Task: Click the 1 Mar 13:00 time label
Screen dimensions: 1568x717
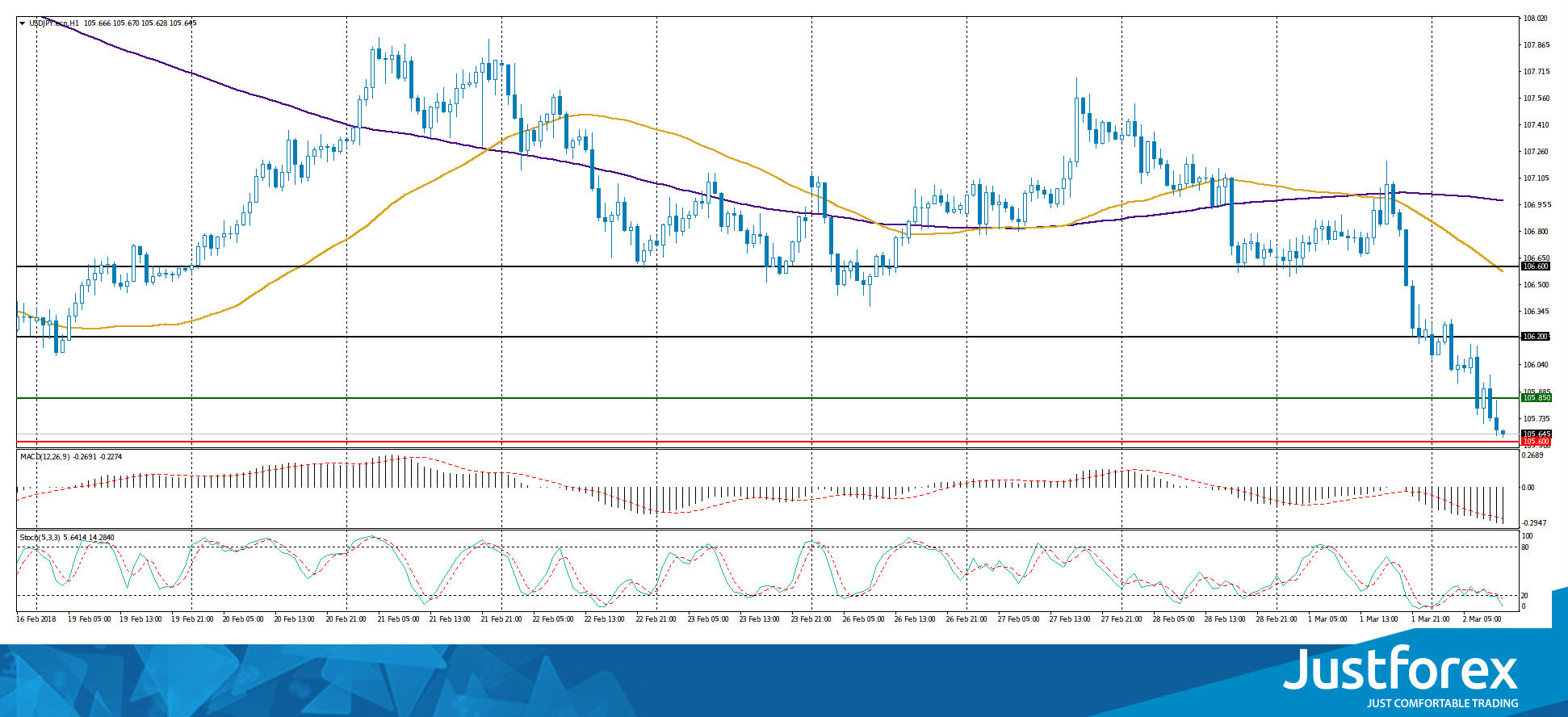Action: (x=1378, y=619)
